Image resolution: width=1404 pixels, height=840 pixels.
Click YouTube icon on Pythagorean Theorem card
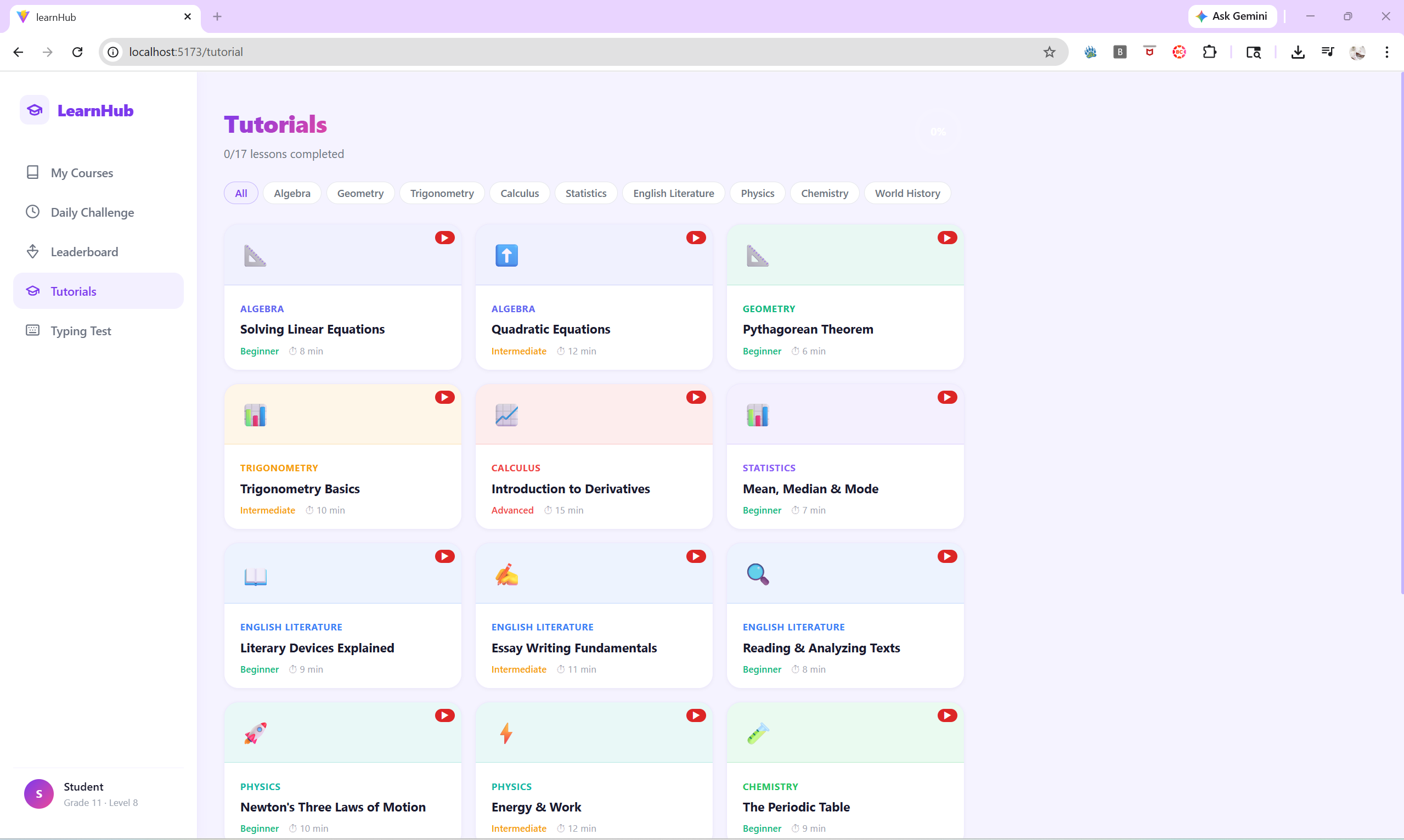tap(947, 238)
